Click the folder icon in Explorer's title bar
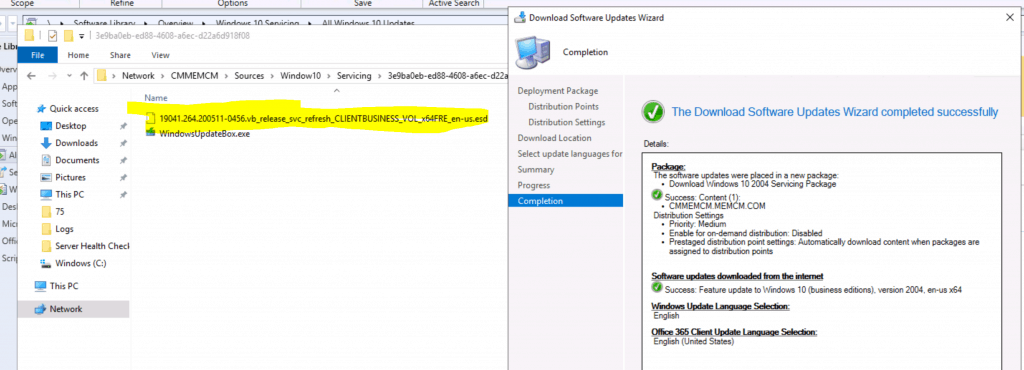Viewport: 1024px width, 370px height. [29, 35]
